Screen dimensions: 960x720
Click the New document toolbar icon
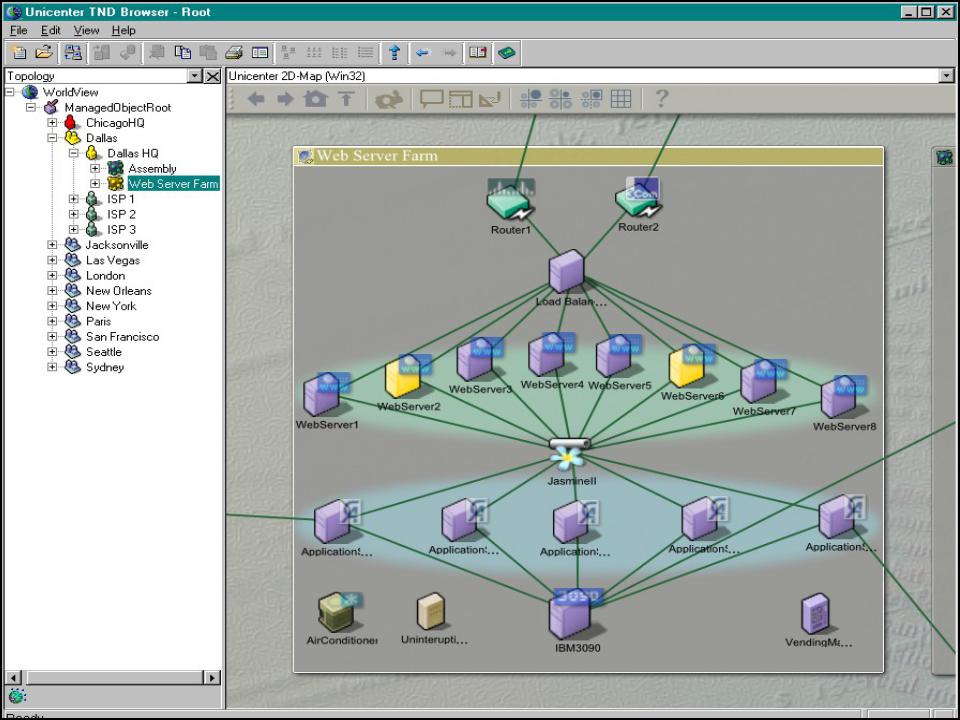[x=19, y=53]
